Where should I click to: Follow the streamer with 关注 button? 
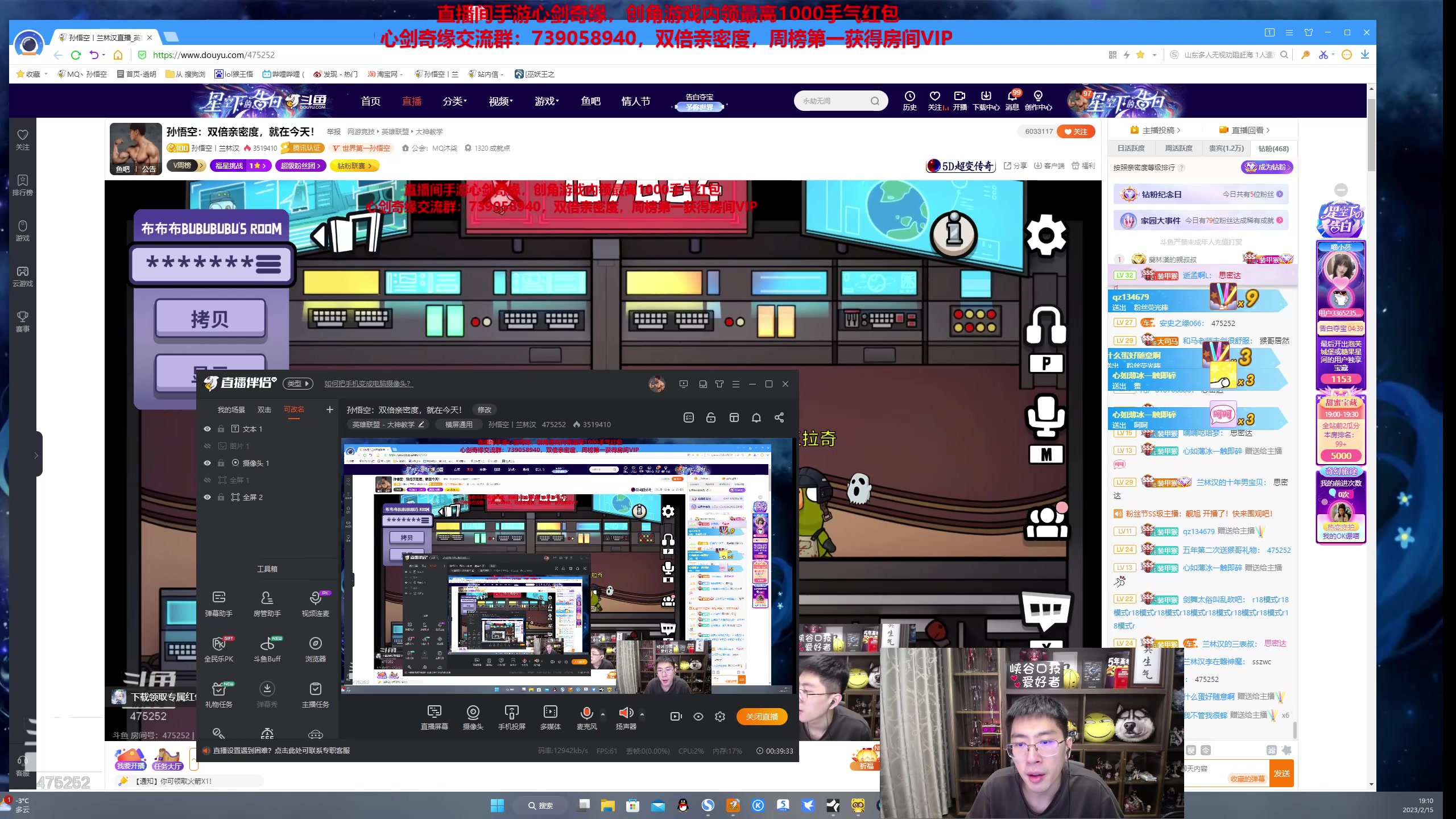tap(1076, 131)
